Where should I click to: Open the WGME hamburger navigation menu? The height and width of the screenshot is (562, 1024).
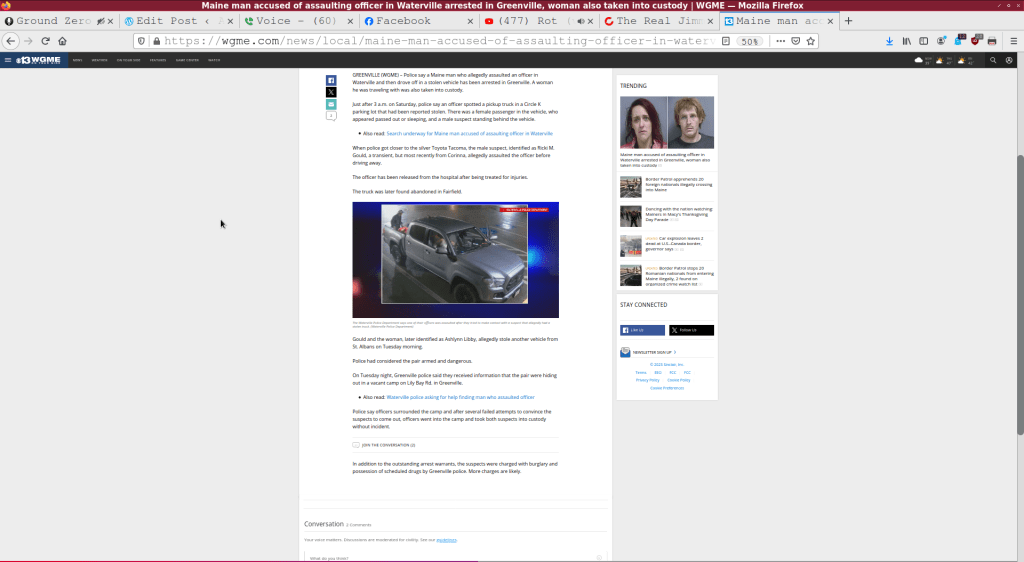click(x=7, y=60)
